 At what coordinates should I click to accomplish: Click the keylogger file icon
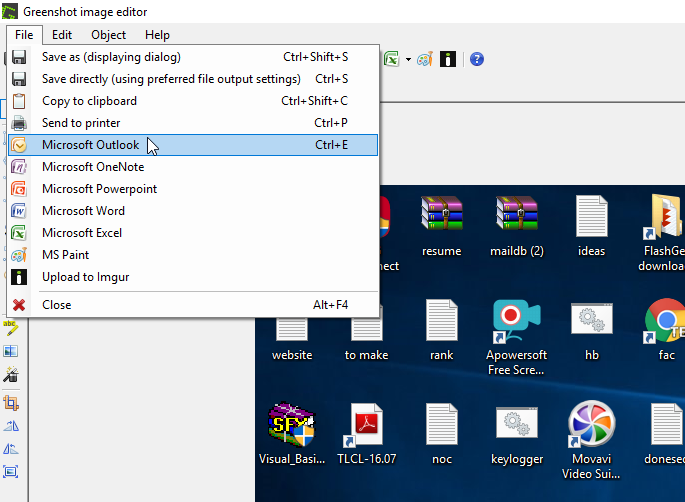click(x=517, y=422)
